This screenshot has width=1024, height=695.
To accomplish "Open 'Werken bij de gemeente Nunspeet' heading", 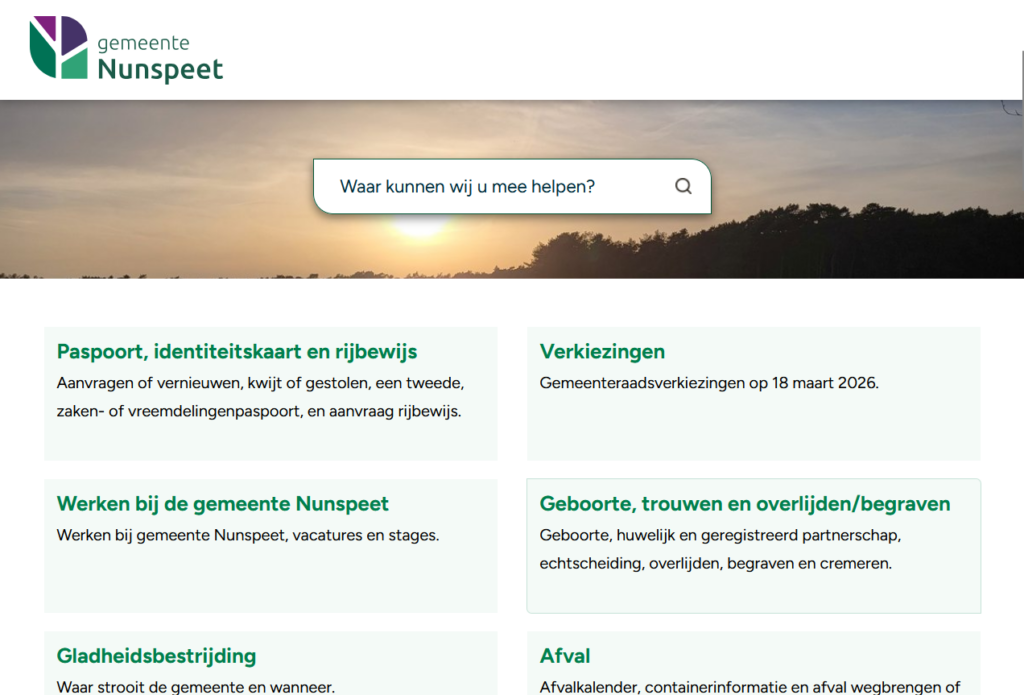I will pyautogui.click(x=223, y=504).
